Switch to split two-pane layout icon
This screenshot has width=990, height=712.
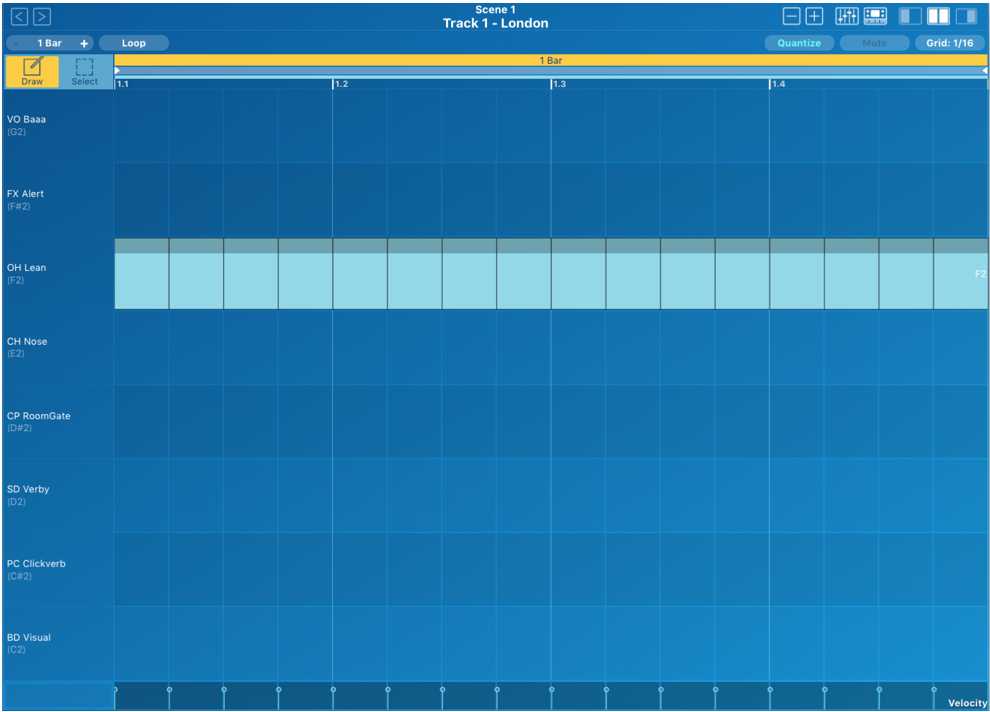point(938,16)
